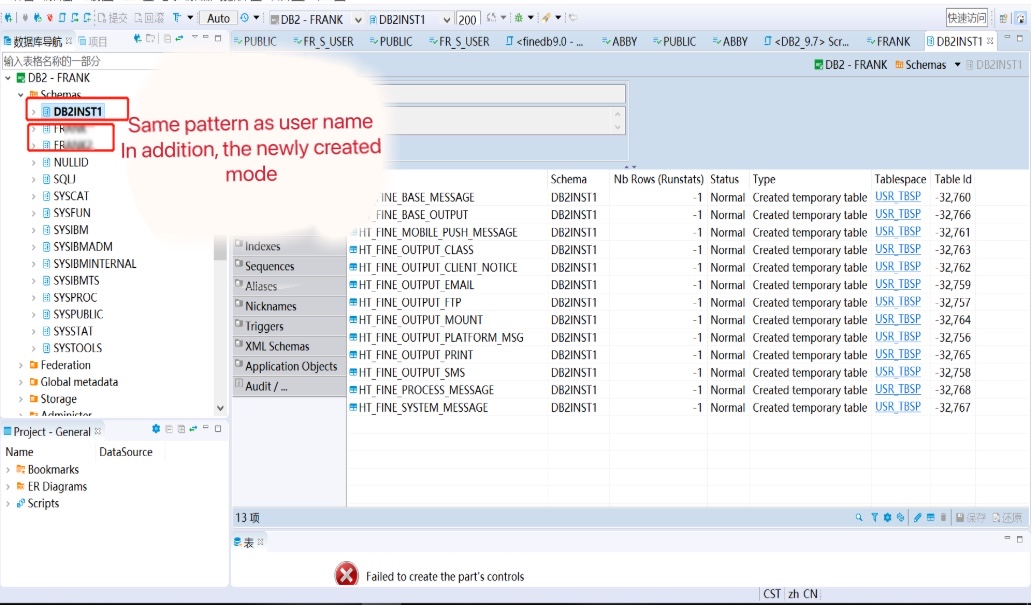The width and height of the screenshot is (1033, 605).
Task: Click the HT_FINE_OUTPUT_EMAIL table icon
Action: (x=353, y=285)
